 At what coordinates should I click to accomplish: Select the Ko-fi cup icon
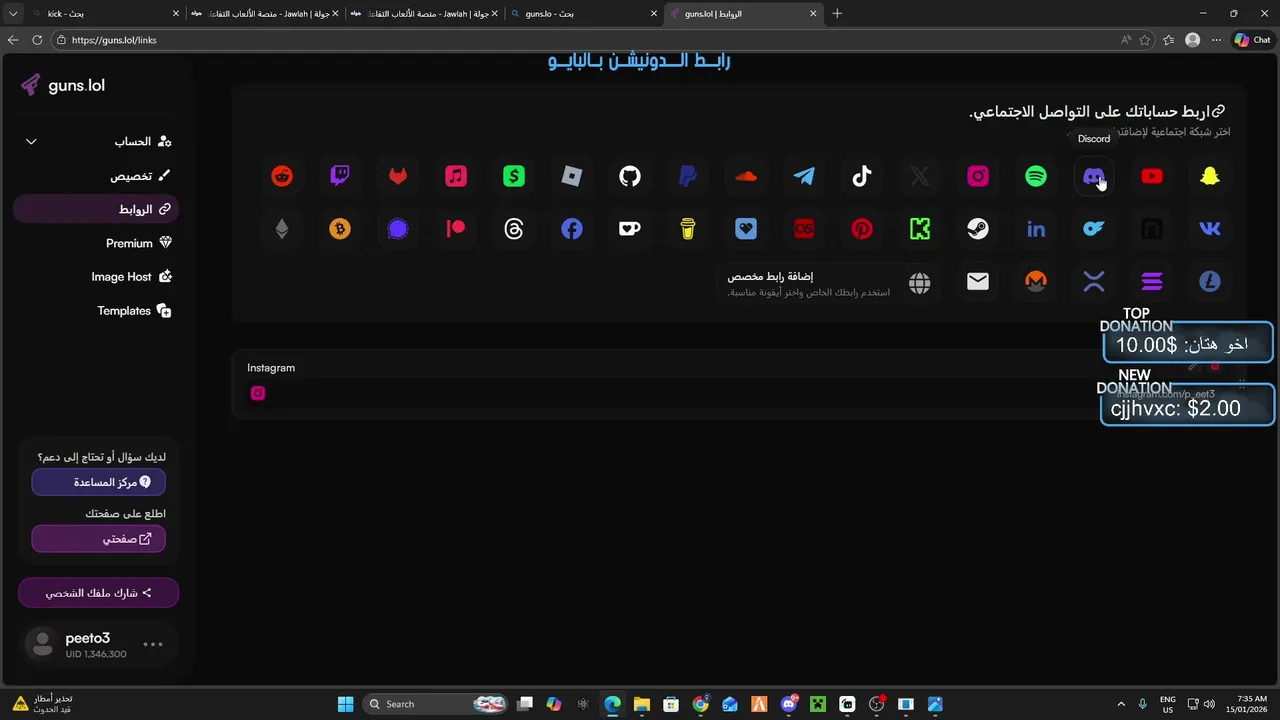[x=630, y=230]
